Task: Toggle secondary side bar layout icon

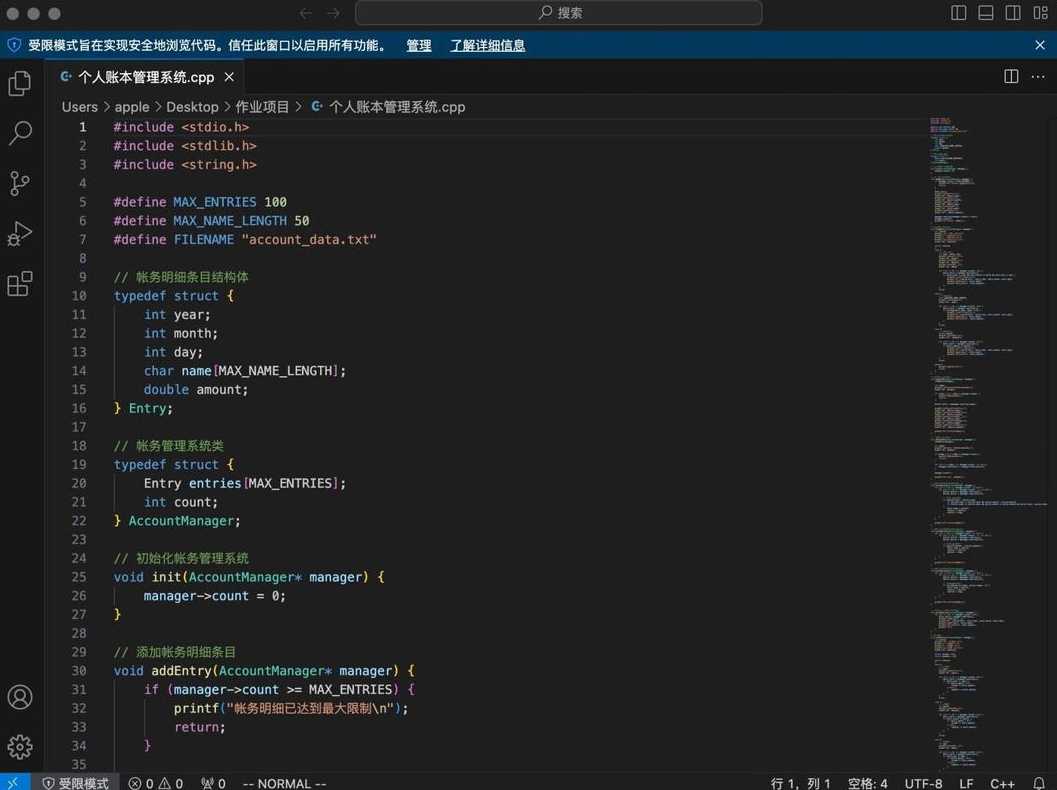Action: click(x=1013, y=13)
